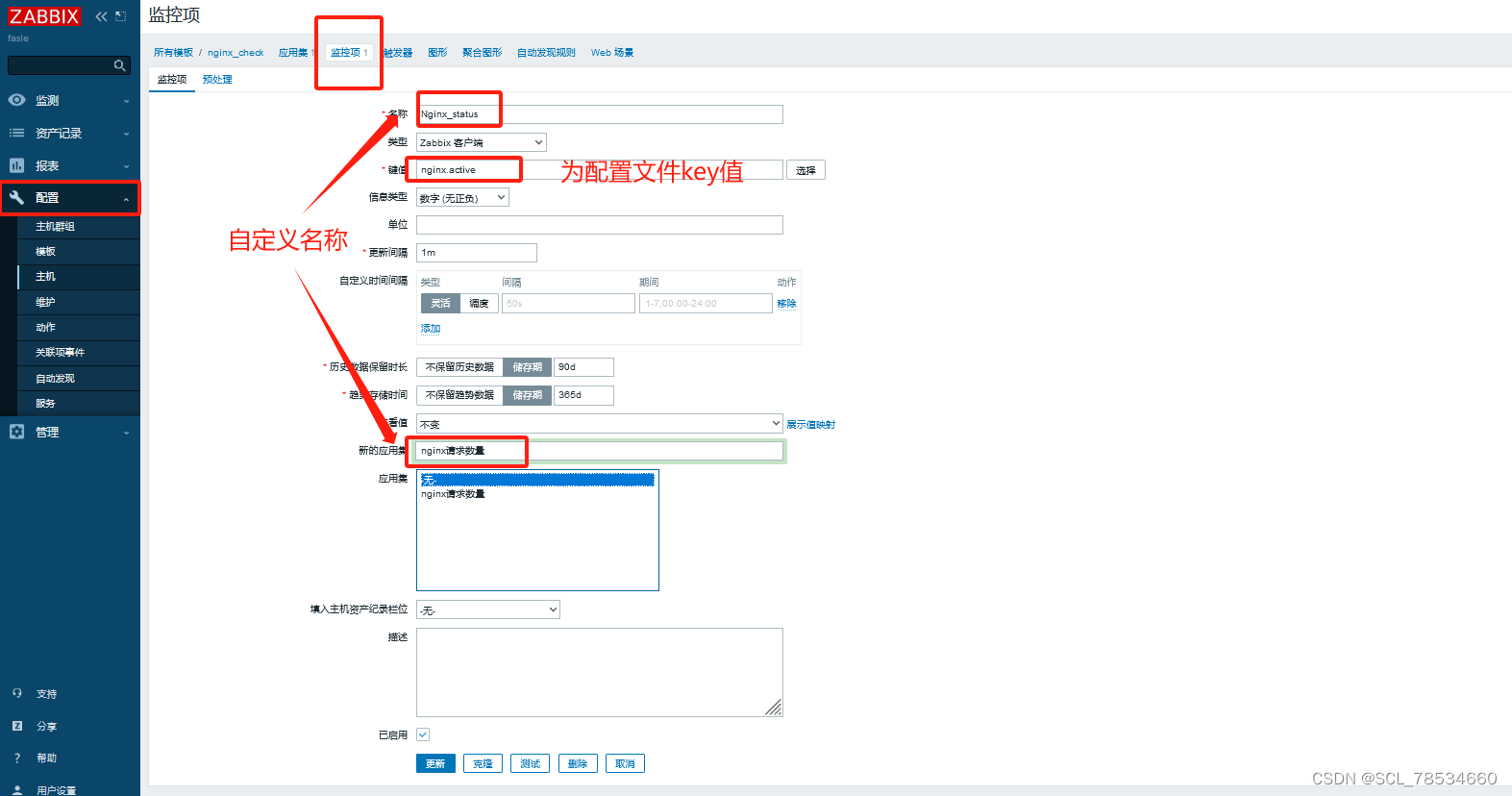
Task: Open the 信息类型 dropdown
Action: point(462,198)
